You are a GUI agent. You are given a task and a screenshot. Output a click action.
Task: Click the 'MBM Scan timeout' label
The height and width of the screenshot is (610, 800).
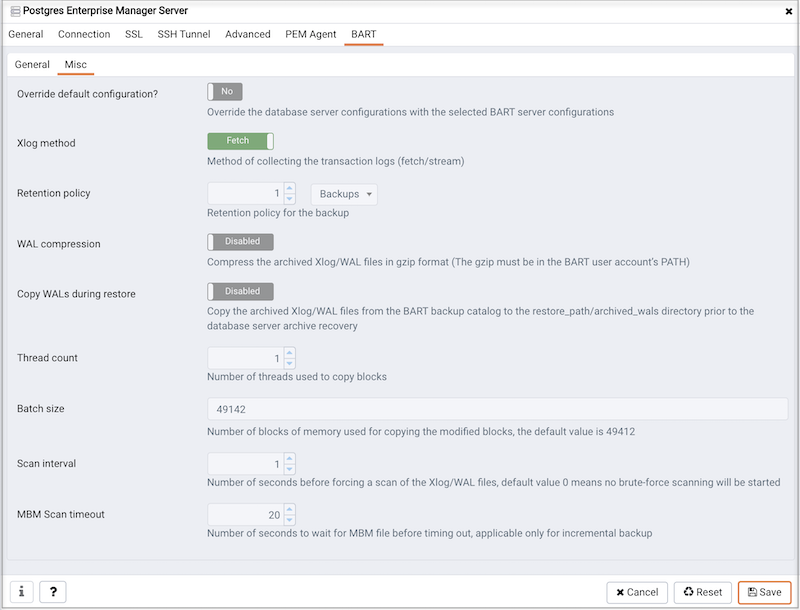pyautogui.click(x=61, y=514)
